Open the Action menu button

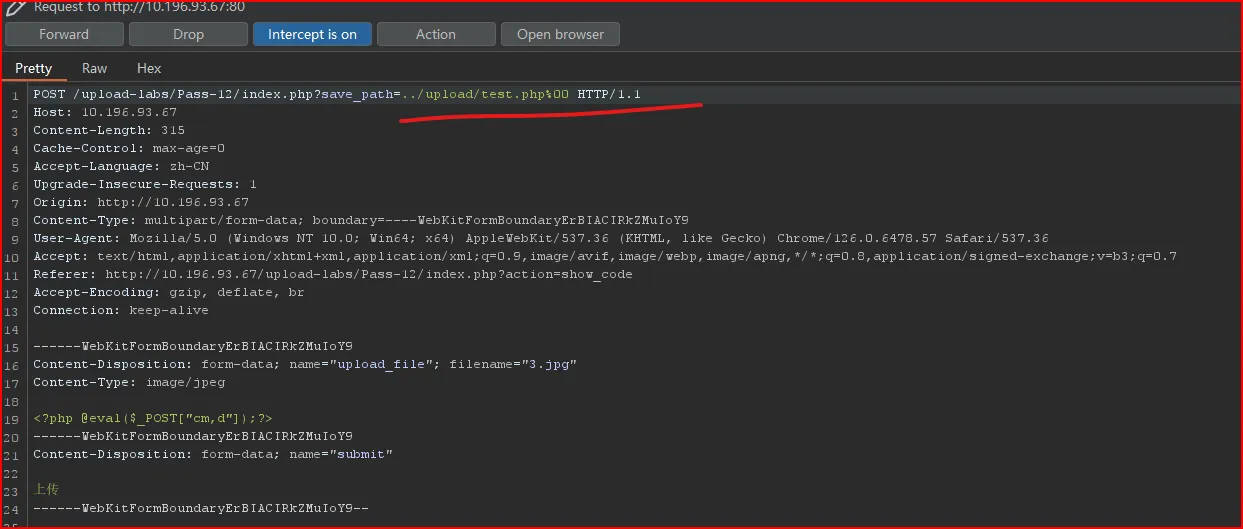tap(436, 34)
